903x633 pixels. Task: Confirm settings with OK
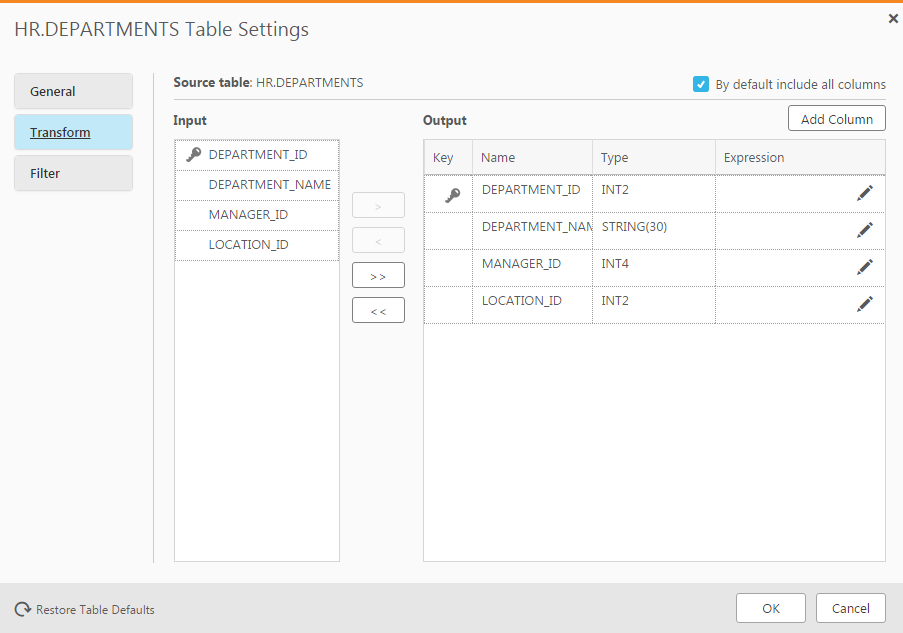point(770,607)
